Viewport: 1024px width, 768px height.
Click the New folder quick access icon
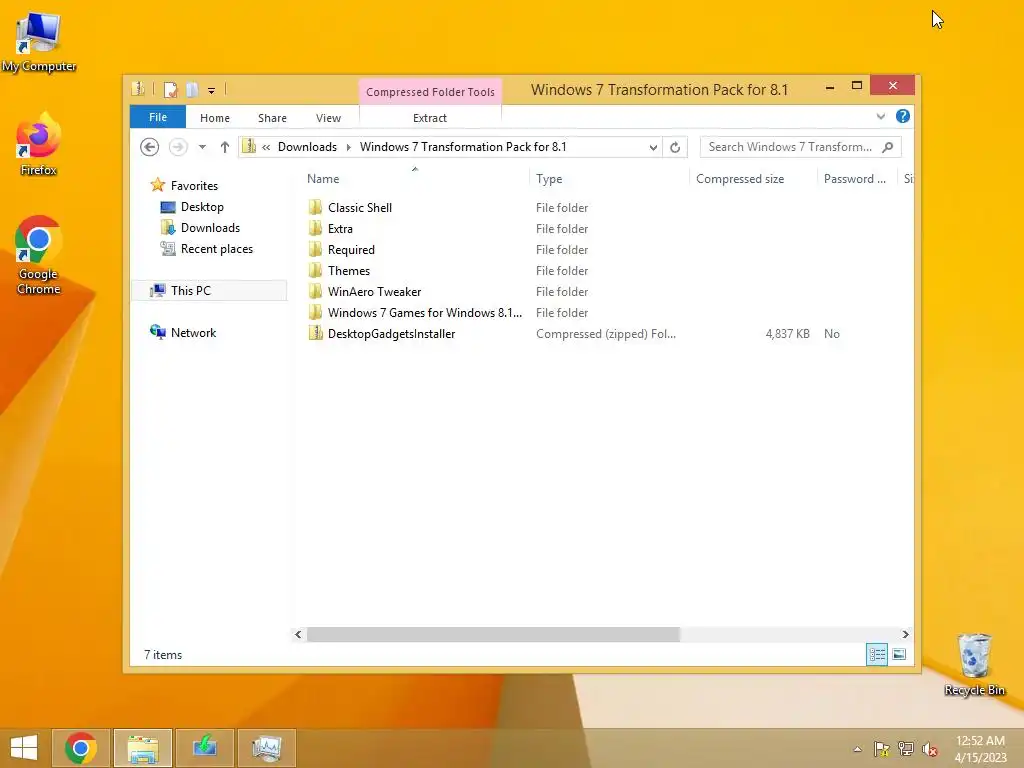pos(192,89)
